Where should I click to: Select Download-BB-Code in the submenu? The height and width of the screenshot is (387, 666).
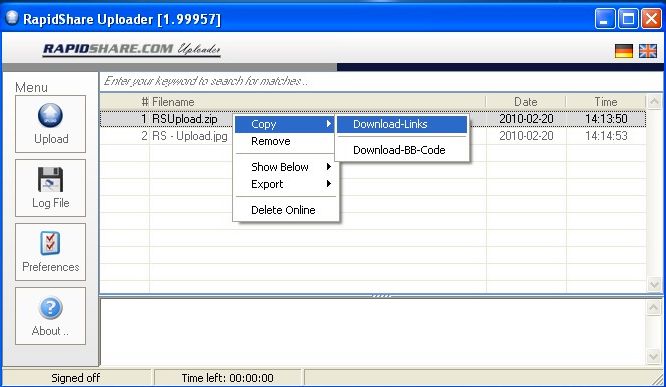402,150
